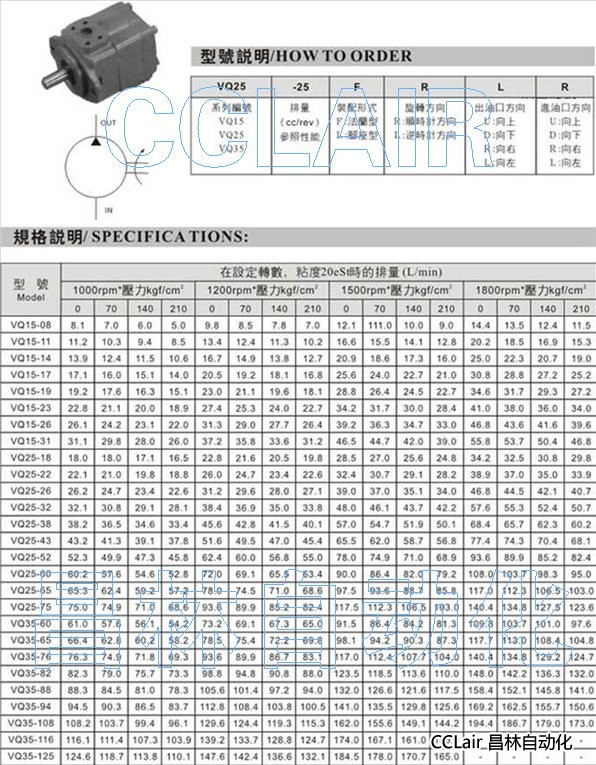Select the 'VQ25-43' model row label
The height and width of the screenshot is (765, 596).
pyautogui.click(x=31, y=541)
